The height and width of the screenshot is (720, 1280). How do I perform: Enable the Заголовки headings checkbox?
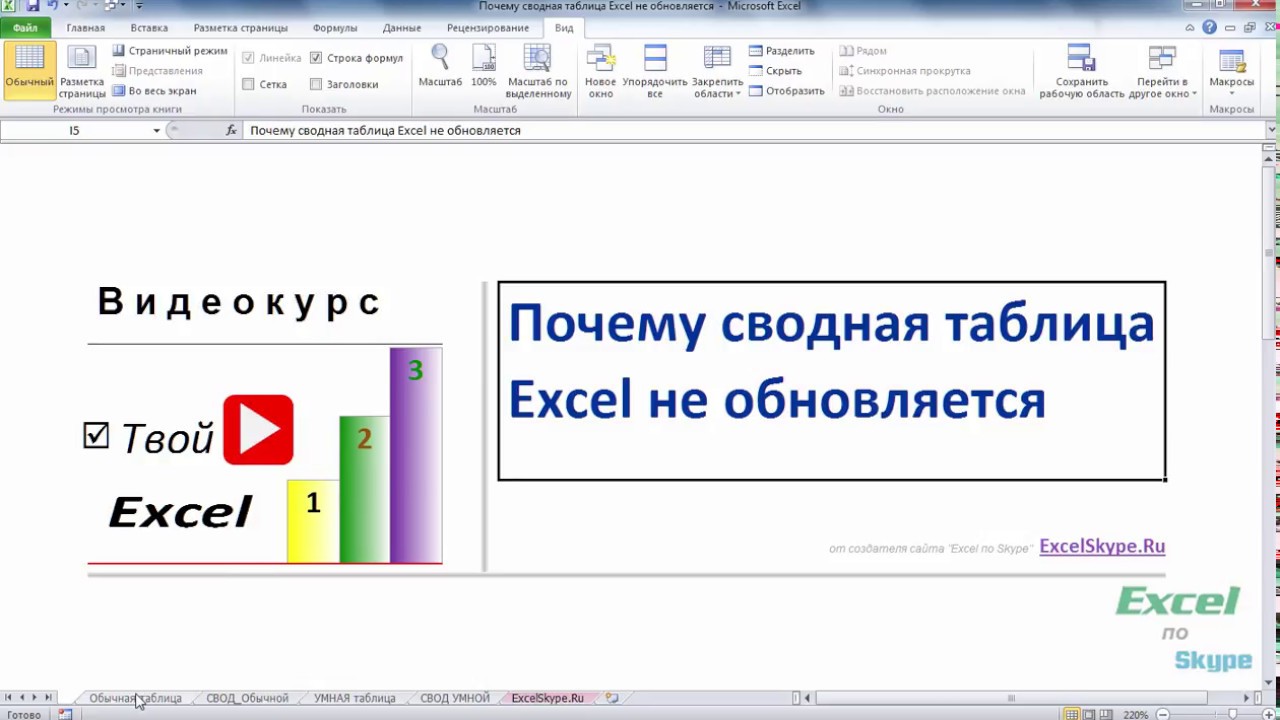pos(316,84)
